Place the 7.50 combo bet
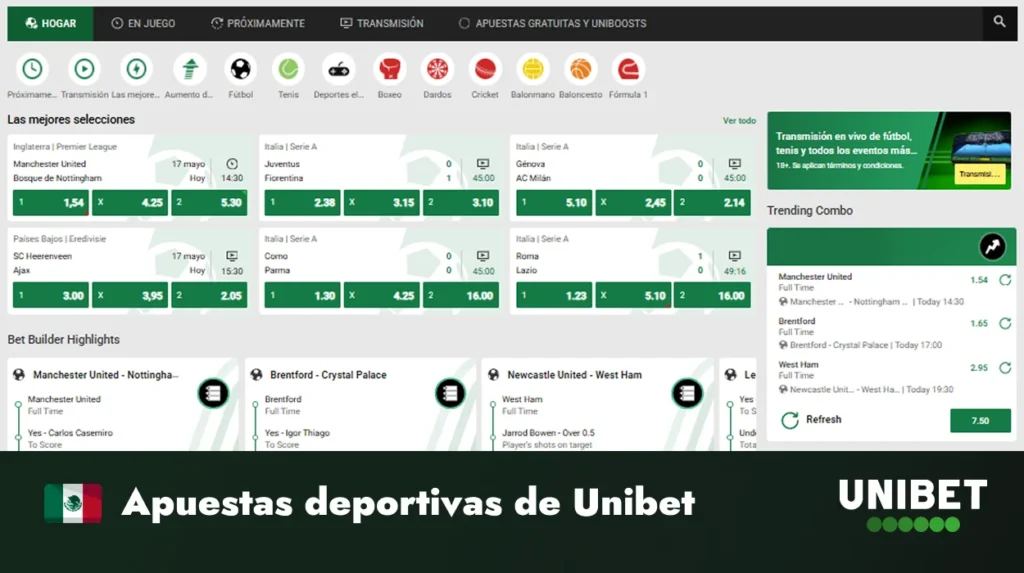The width and height of the screenshot is (1024, 573). coord(980,421)
